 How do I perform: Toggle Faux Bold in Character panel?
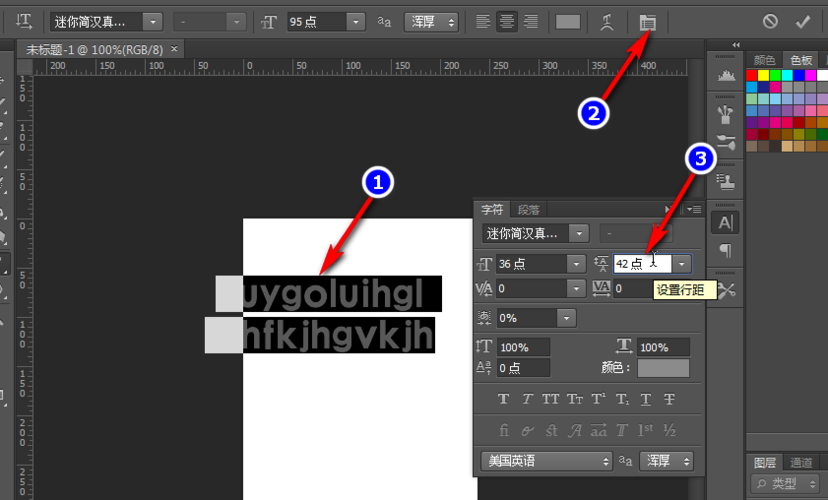503,399
